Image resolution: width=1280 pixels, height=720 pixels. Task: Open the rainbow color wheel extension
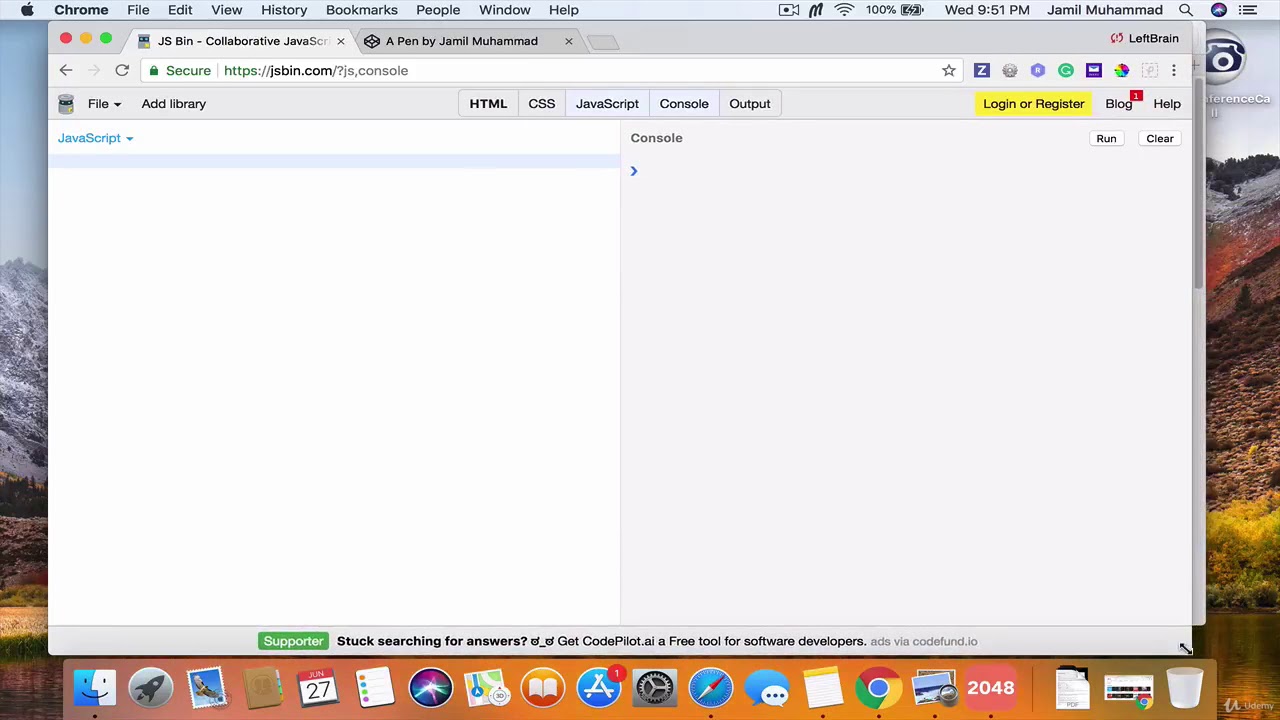tap(1122, 70)
